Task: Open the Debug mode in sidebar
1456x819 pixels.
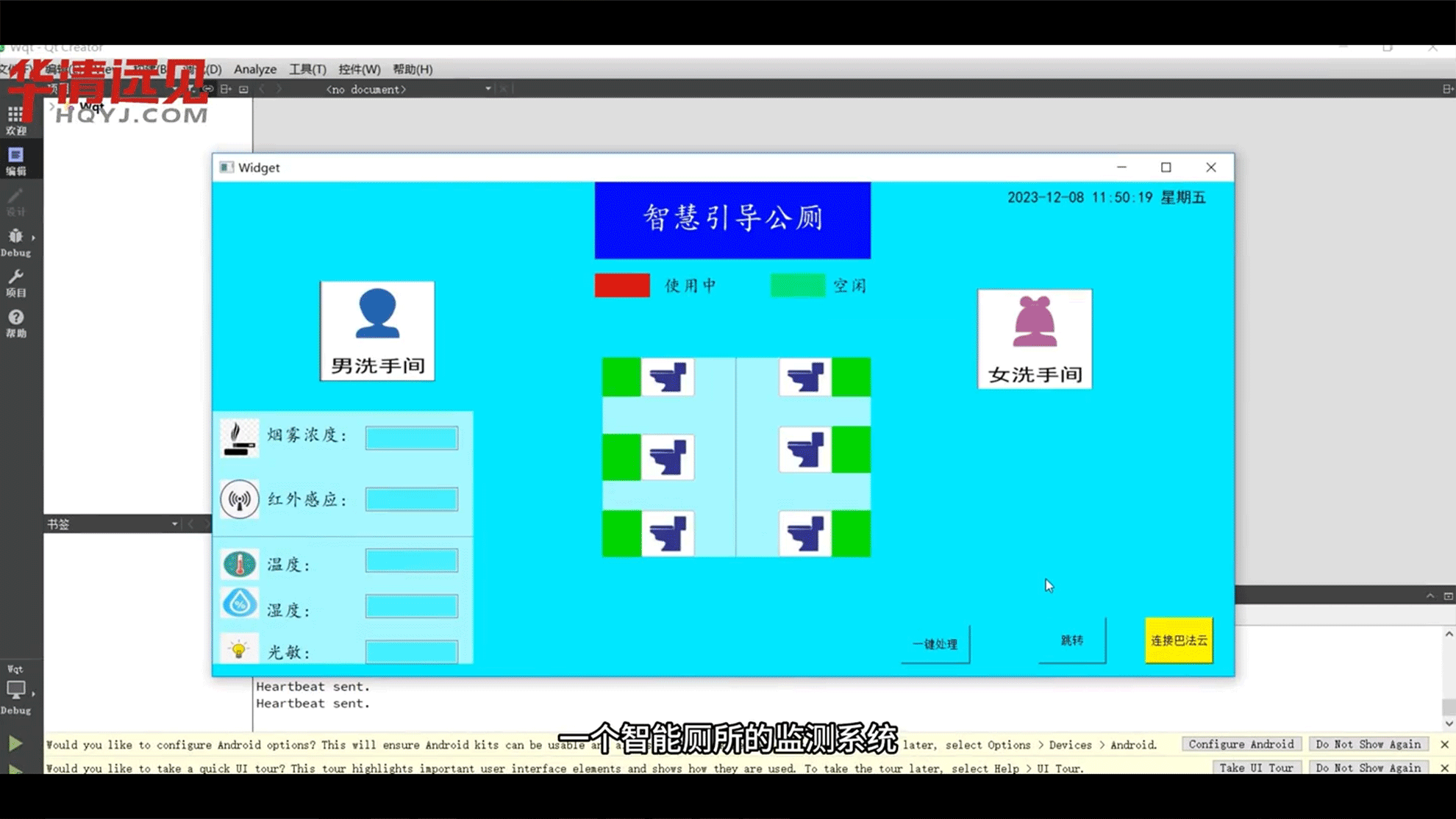Action: tap(16, 242)
